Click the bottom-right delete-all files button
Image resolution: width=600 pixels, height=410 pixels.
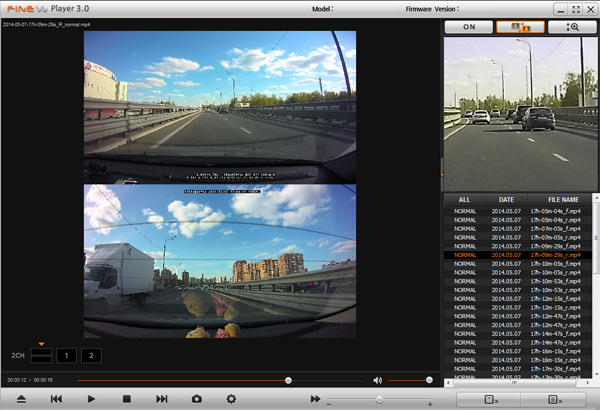pos(554,399)
